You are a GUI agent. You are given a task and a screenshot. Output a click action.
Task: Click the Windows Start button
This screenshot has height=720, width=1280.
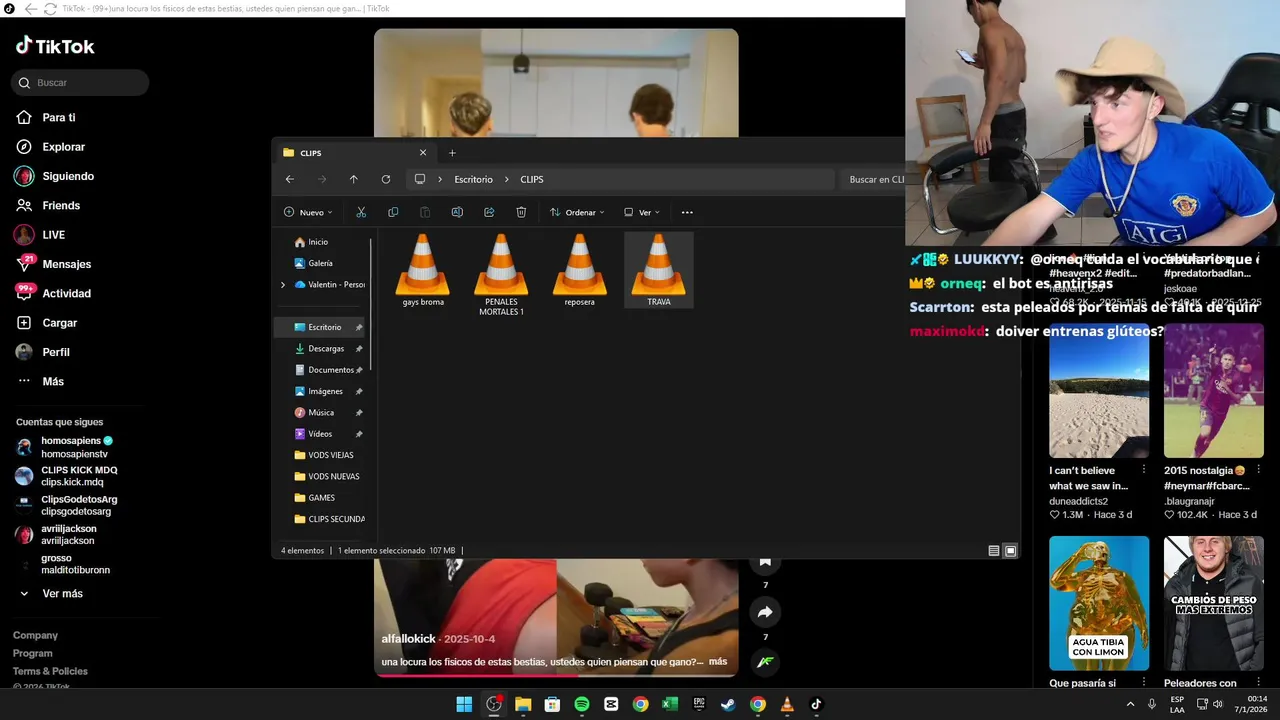coord(464,704)
